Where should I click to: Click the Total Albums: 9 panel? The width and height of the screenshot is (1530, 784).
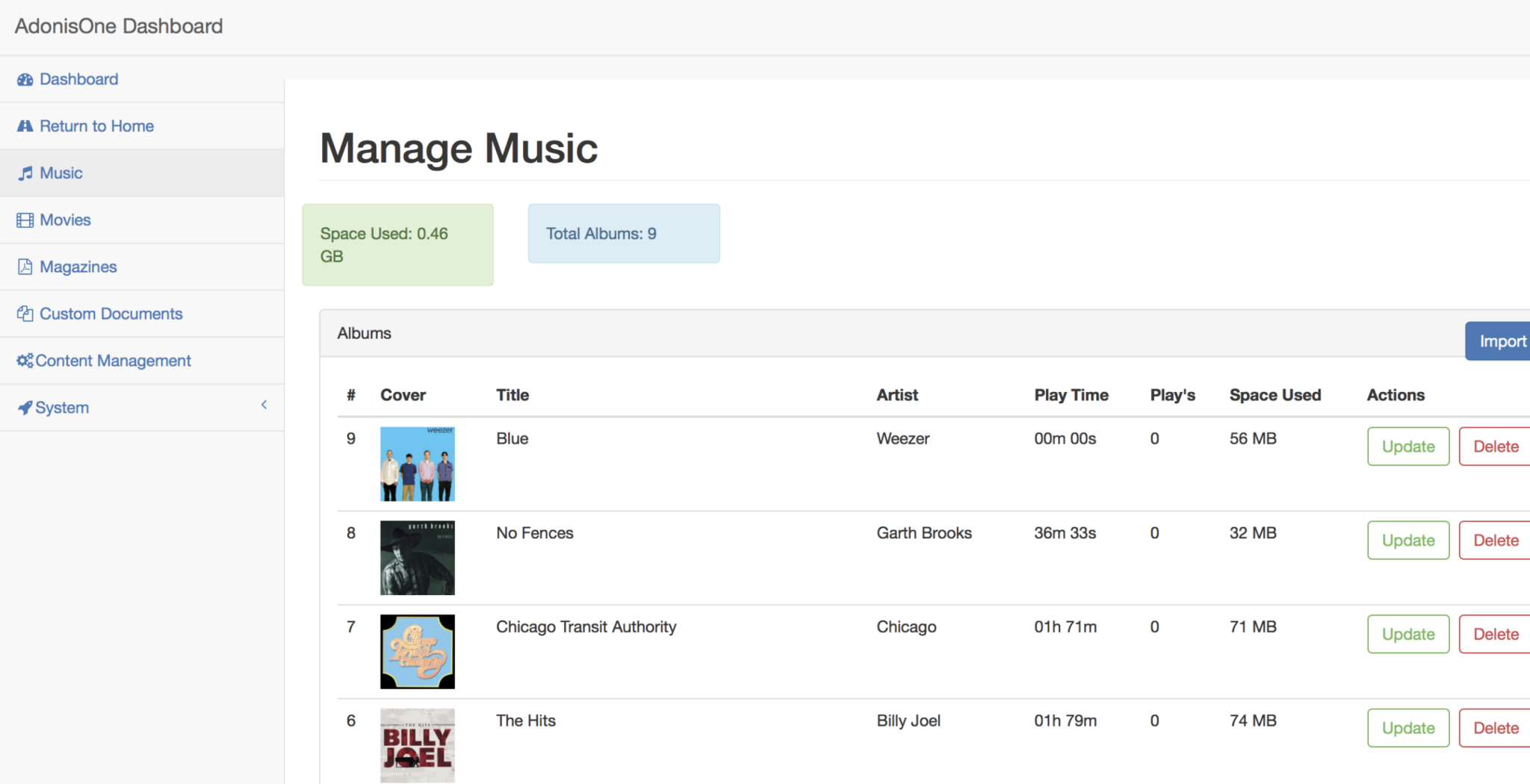(x=624, y=234)
